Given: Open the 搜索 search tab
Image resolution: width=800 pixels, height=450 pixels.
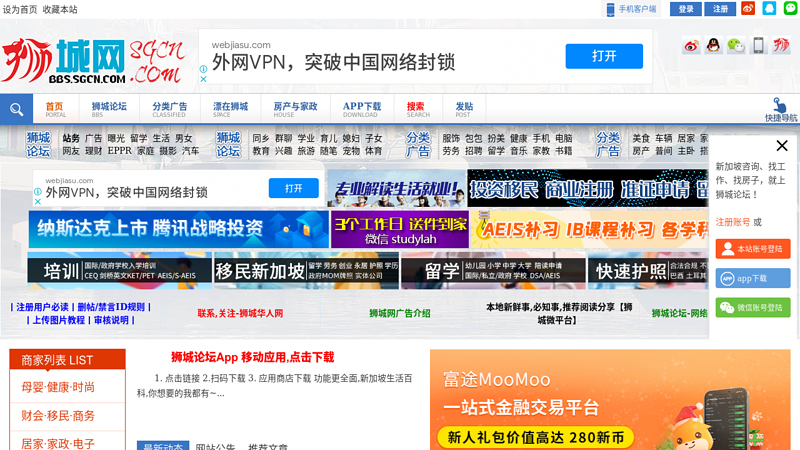Looking at the screenshot, I should [418, 109].
